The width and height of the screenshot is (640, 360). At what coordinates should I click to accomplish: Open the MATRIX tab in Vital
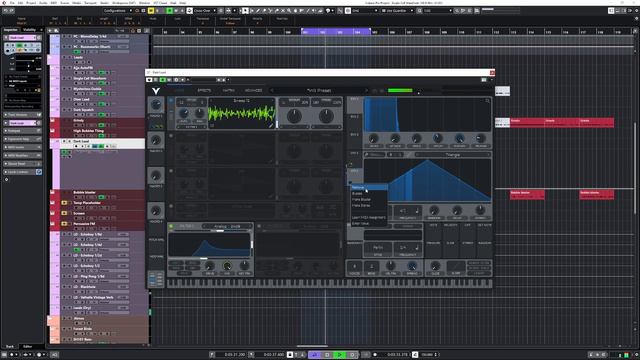229,91
